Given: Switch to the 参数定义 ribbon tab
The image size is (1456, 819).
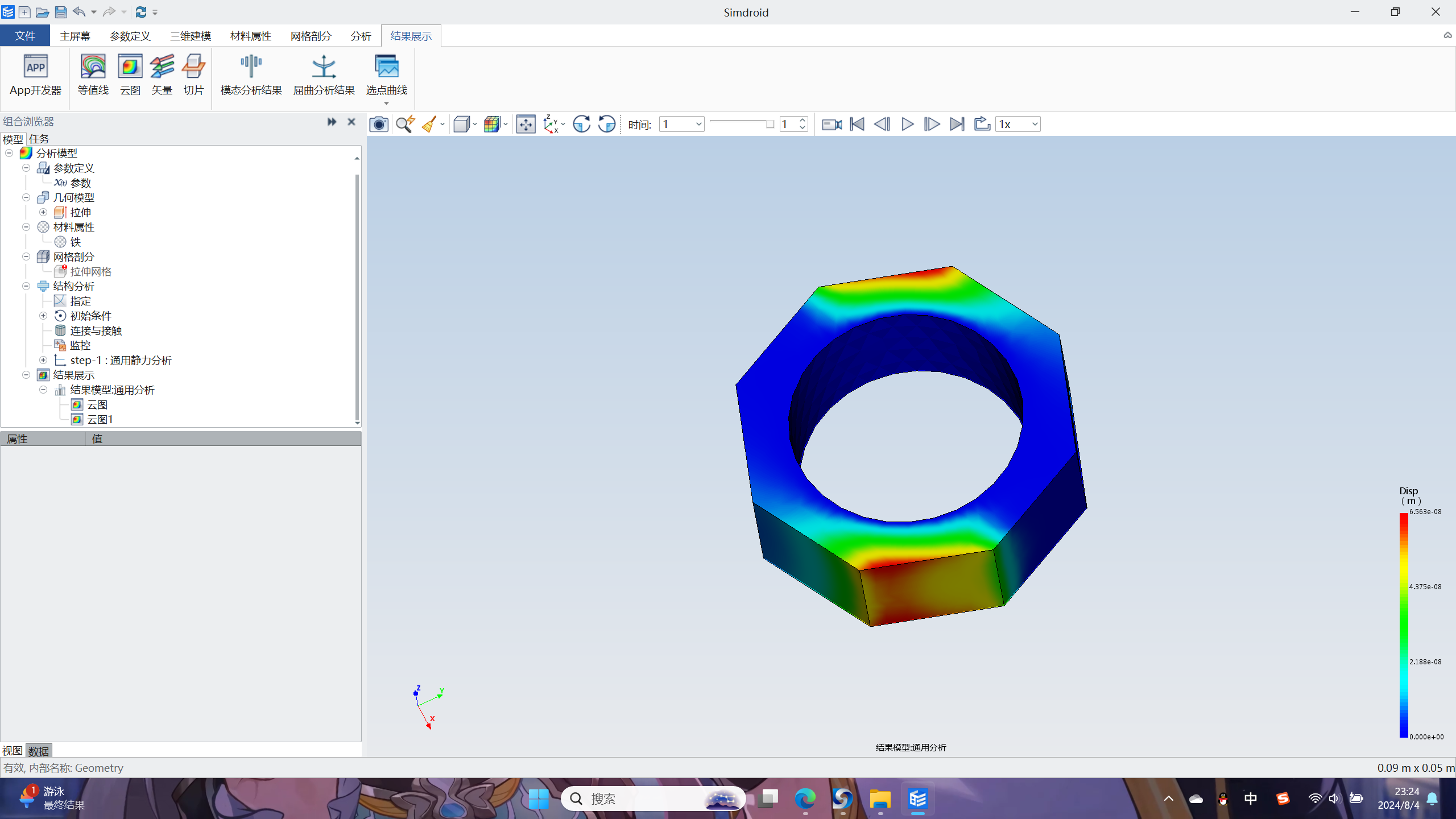Looking at the screenshot, I should pyautogui.click(x=130, y=36).
